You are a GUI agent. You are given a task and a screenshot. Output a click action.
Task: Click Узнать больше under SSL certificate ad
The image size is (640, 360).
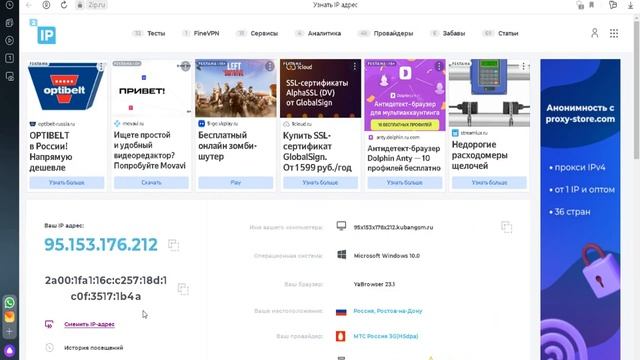coord(320,182)
